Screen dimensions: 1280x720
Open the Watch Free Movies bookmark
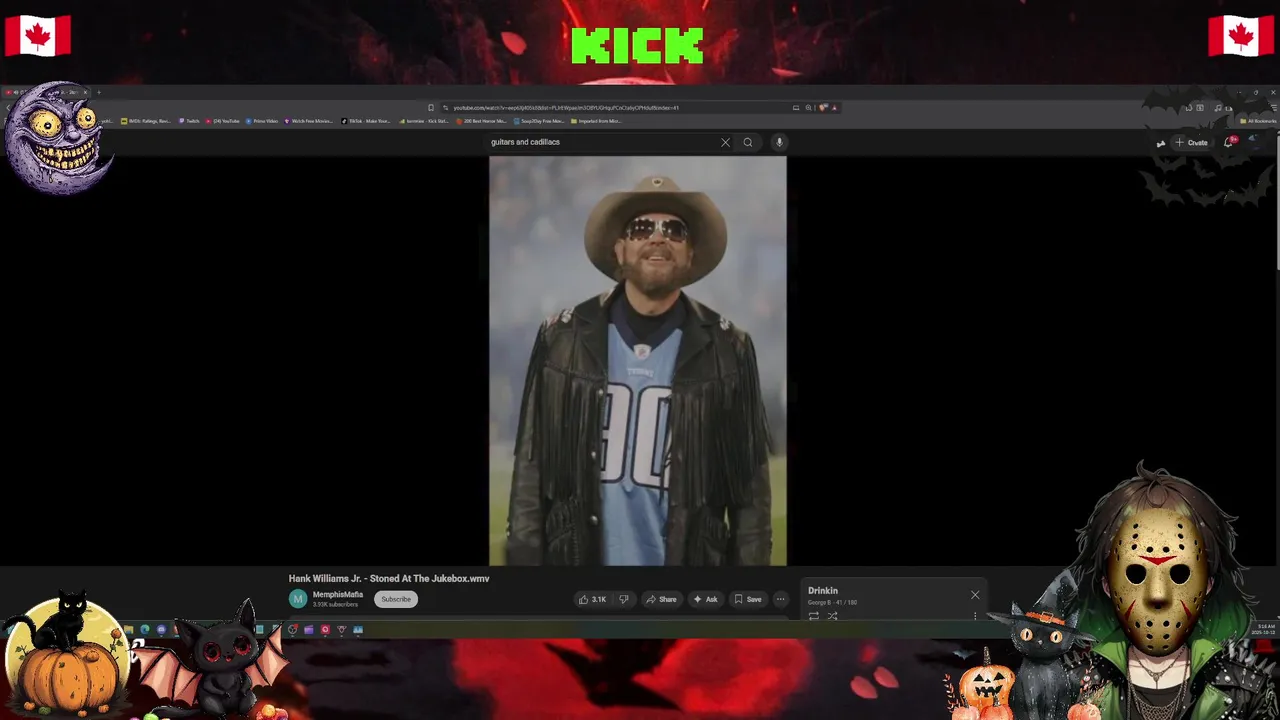(309, 121)
